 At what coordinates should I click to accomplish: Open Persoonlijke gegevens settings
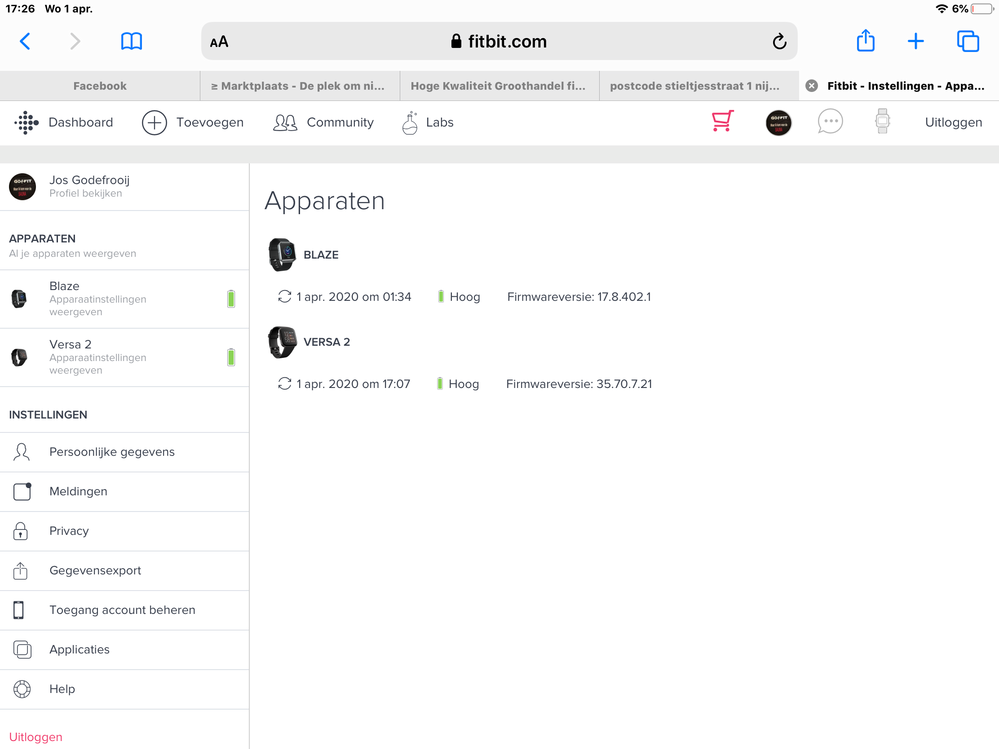click(124, 452)
